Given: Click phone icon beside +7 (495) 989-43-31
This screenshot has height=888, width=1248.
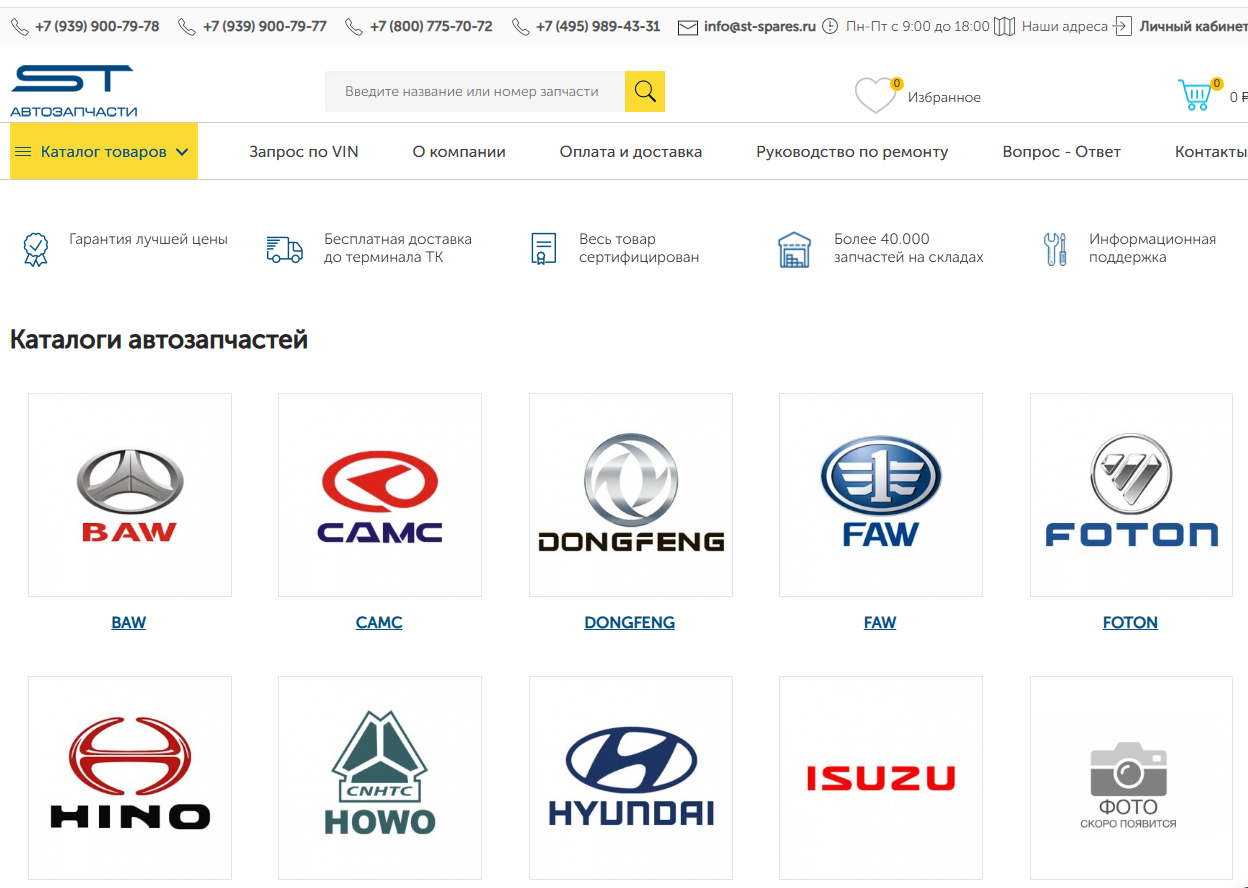Looking at the screenshot, I should click(x=521, y=27).
